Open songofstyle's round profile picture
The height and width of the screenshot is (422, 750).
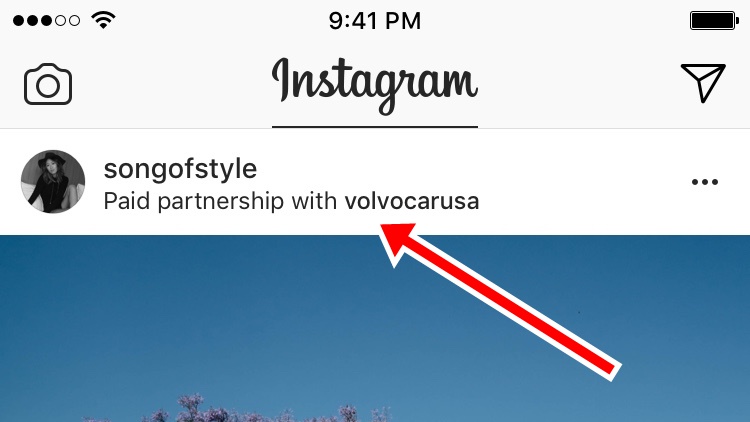click(x=53, y=181)
